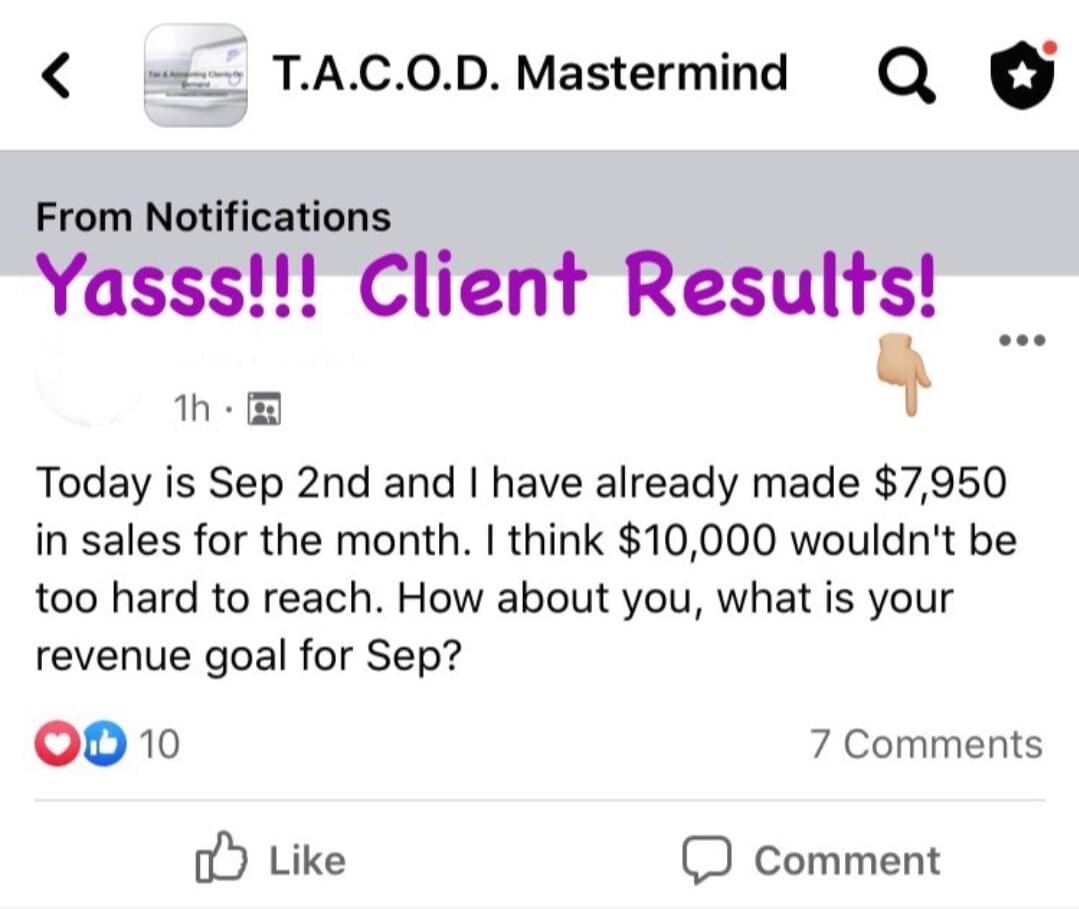Open the admin shield star badge
The height and width of the screenshot is (909, 1079).
(1022, 74)
